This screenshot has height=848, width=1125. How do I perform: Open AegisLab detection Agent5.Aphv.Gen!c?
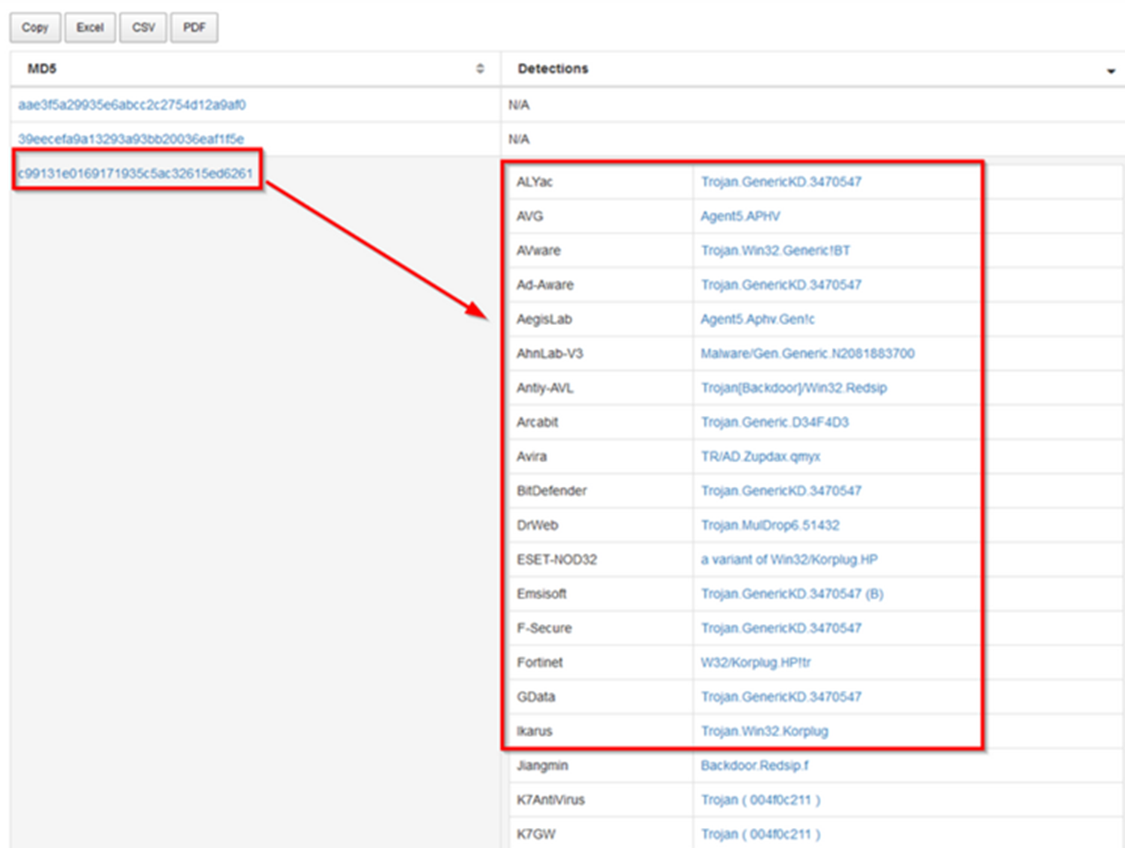point(758,320)
